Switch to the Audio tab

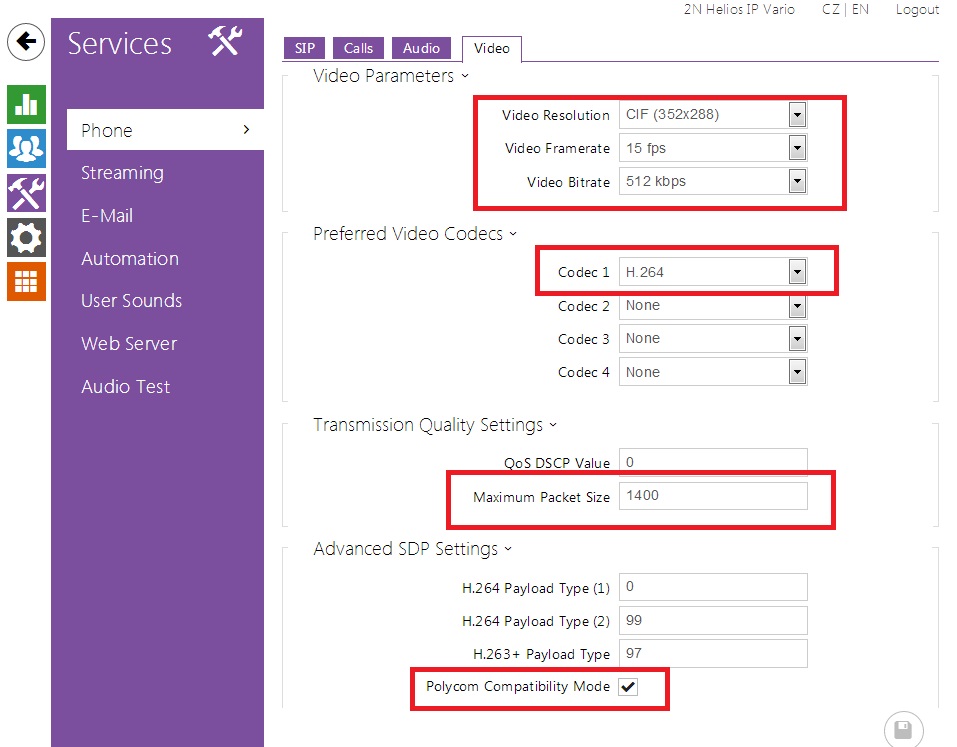[421, 48]
